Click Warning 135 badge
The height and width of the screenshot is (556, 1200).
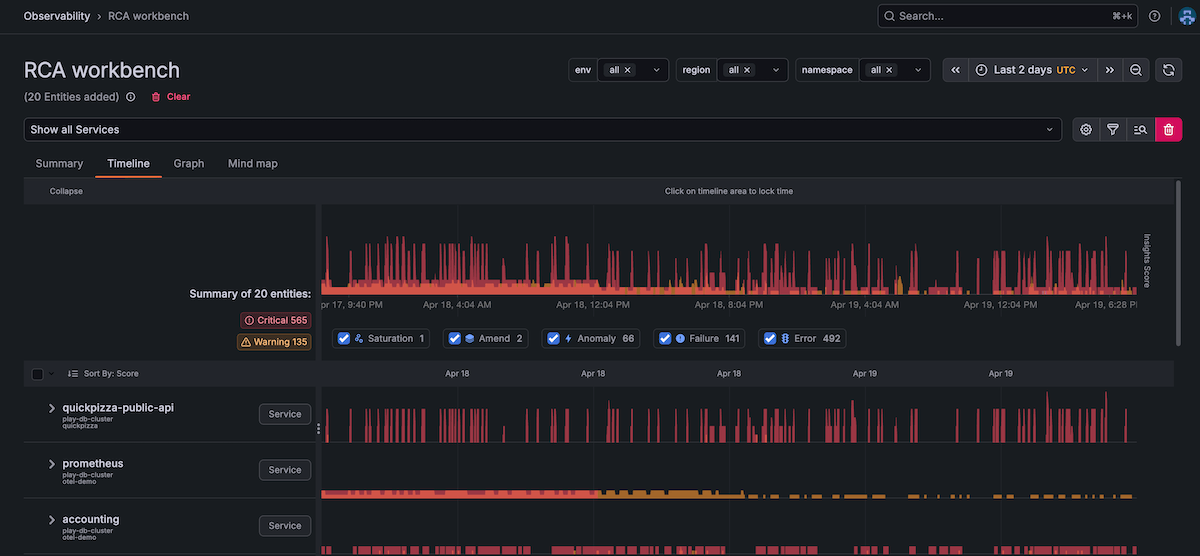[x=274, y=342]
